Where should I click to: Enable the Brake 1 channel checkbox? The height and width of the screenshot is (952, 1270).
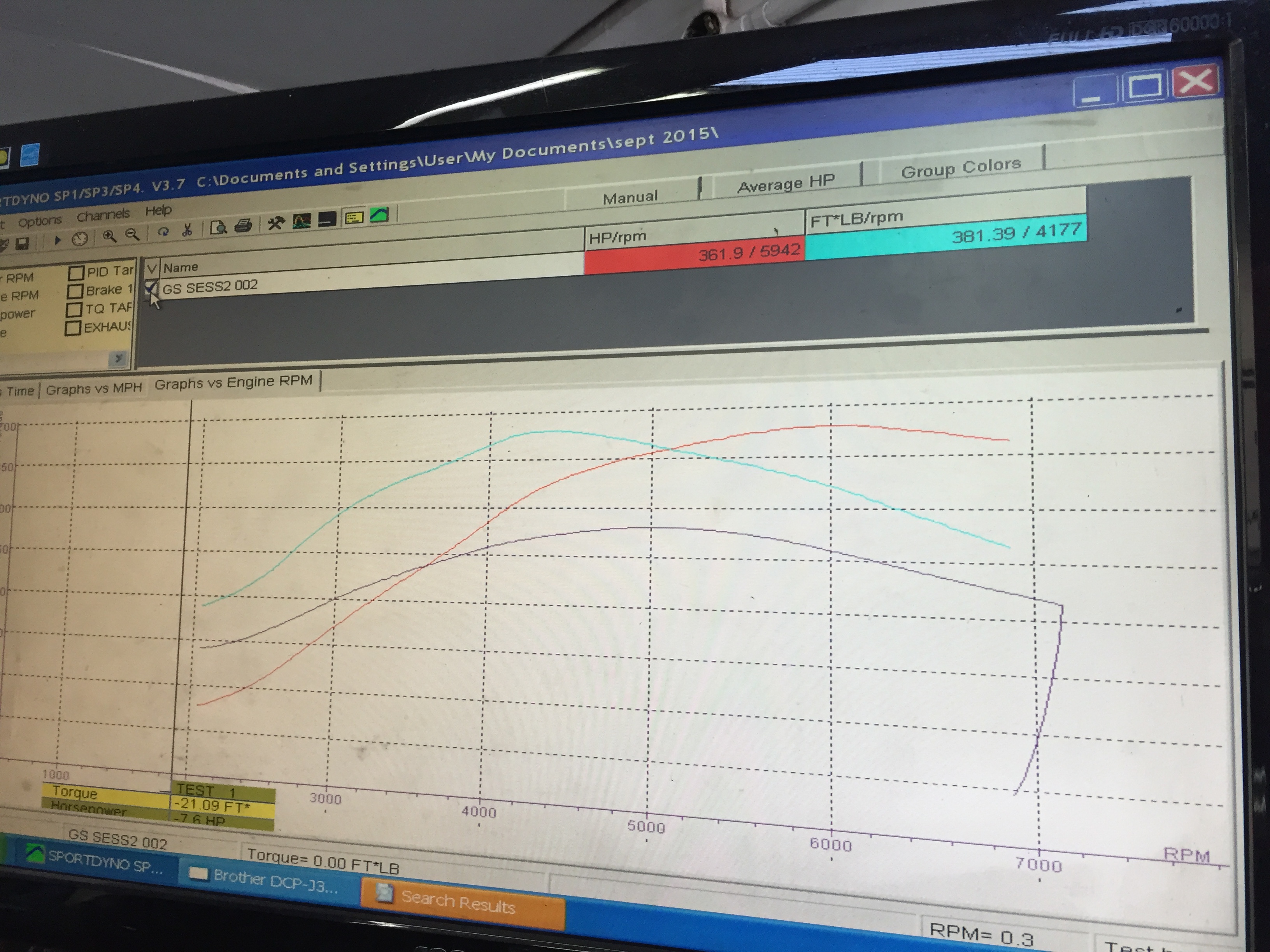pyautogui.click(x=75, y=291)
